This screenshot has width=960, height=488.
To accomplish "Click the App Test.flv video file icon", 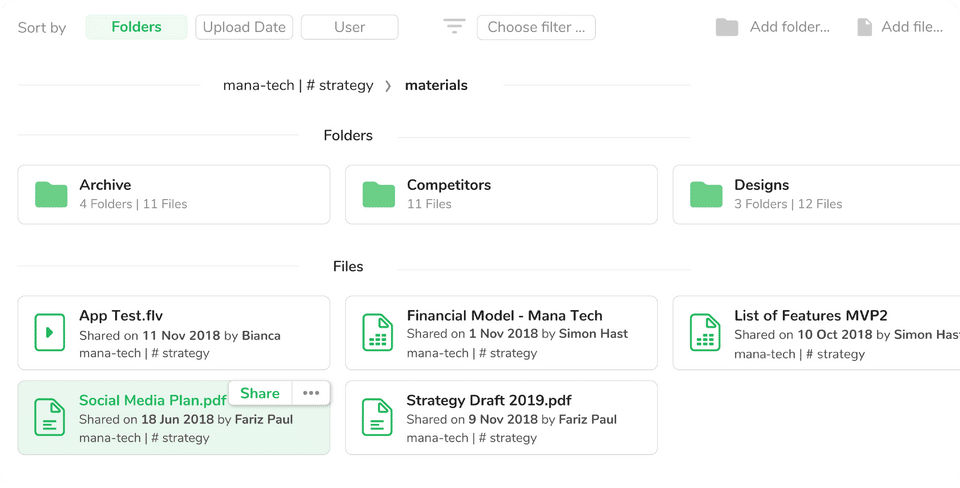I will (50, 332).
